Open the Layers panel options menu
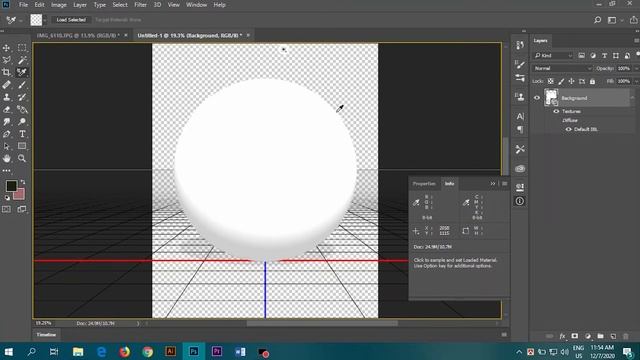The height and width of the screenshot is (360, 640). pyautogui.click(x=636, y=40)
